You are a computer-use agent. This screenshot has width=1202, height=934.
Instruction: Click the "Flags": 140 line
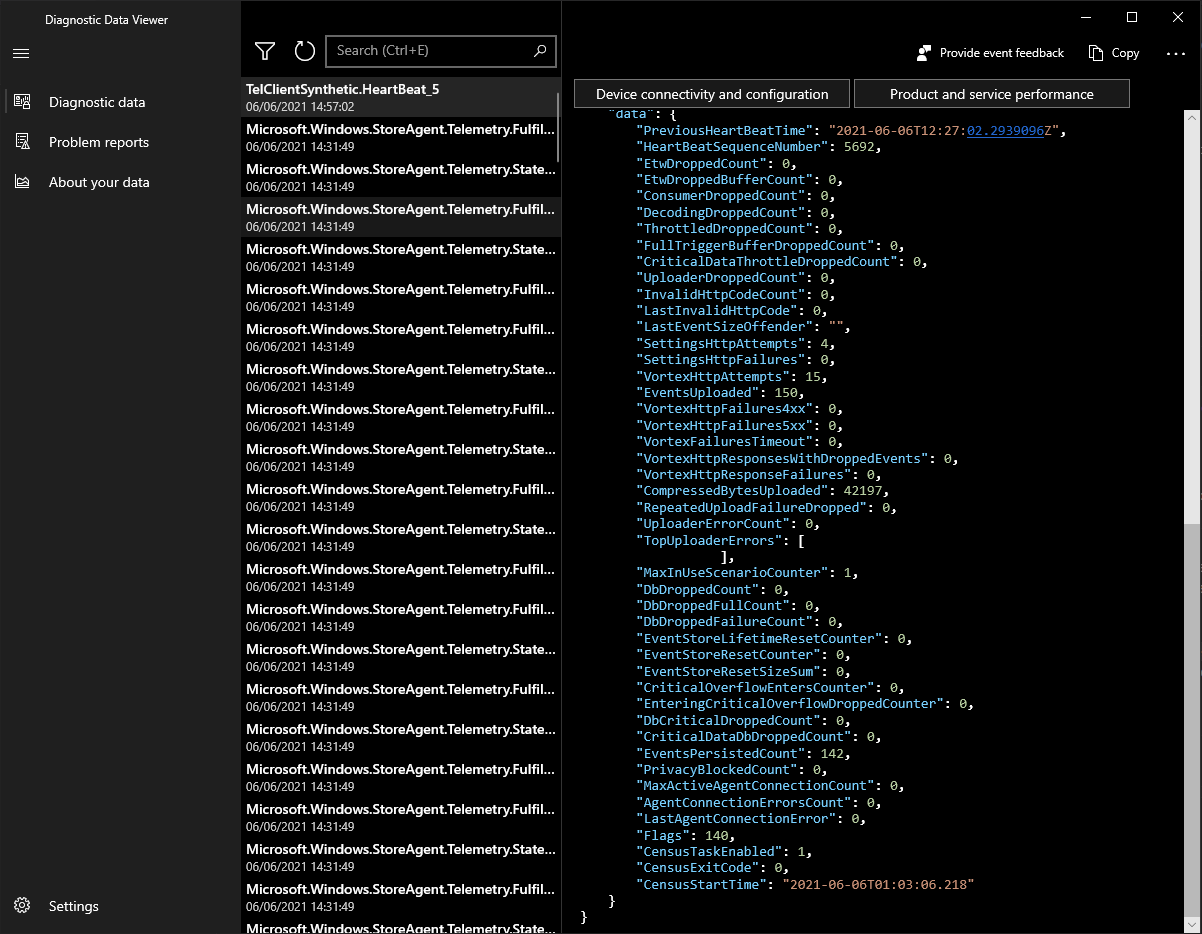(685, 835)
